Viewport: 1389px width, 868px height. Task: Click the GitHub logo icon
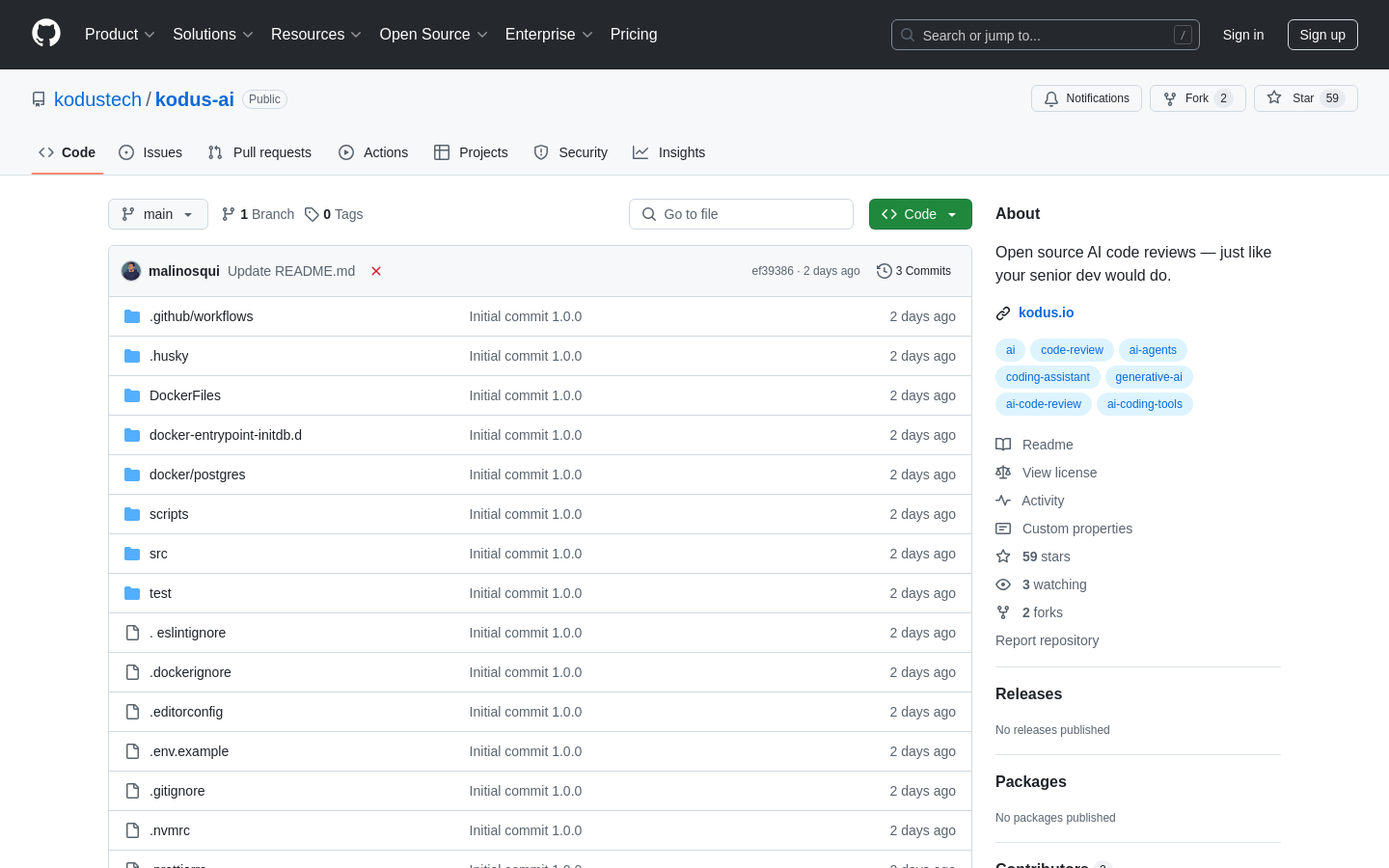46,34
